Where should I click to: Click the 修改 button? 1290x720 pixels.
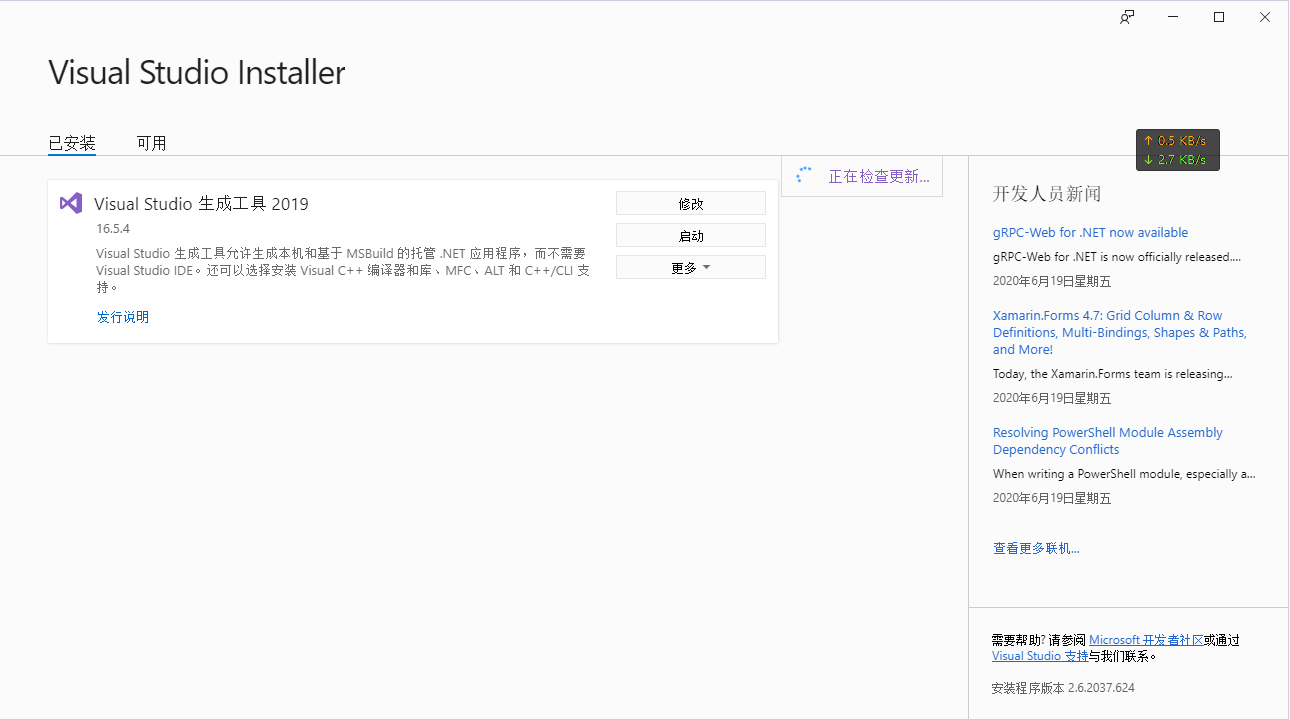coord(691,203)
